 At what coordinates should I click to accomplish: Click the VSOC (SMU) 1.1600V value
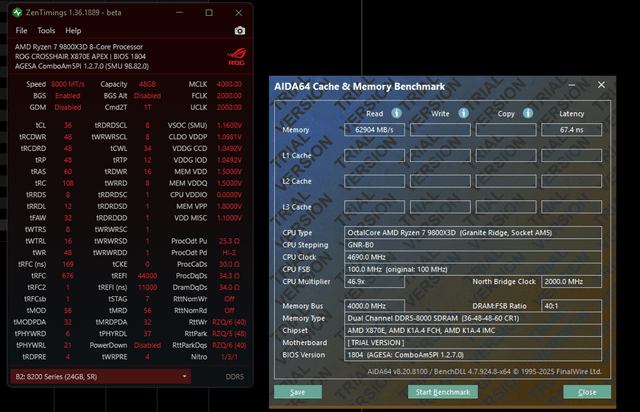pos(229,125)
